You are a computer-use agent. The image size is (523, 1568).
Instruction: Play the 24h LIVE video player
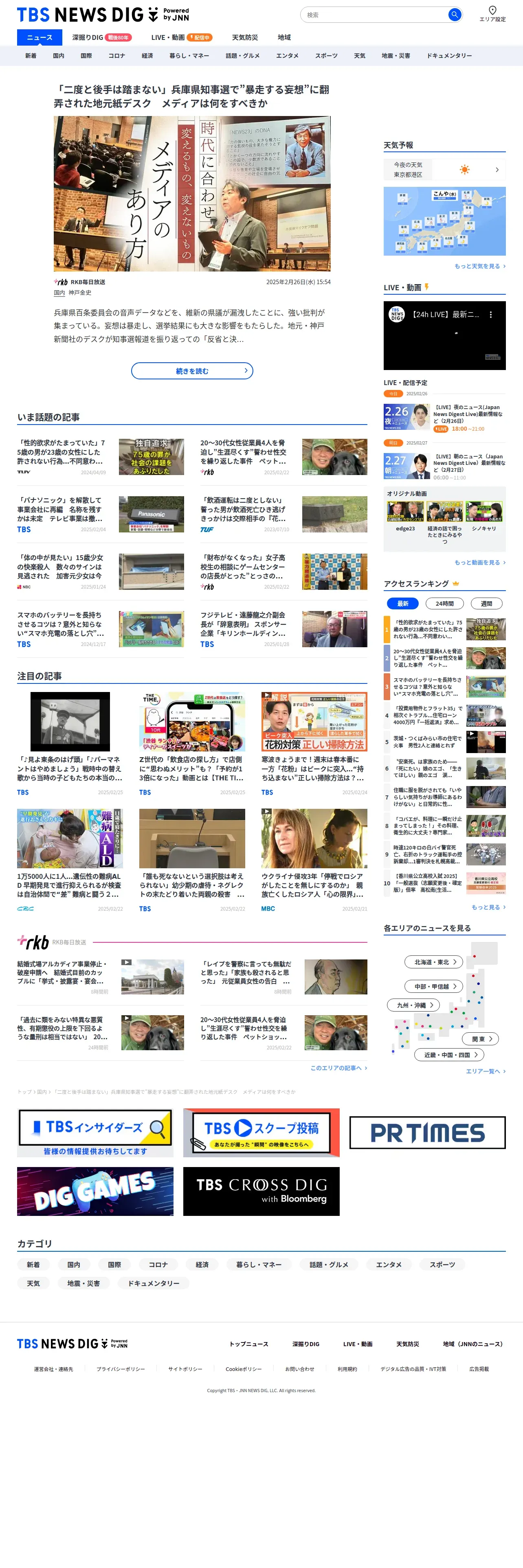coord(444,335)
